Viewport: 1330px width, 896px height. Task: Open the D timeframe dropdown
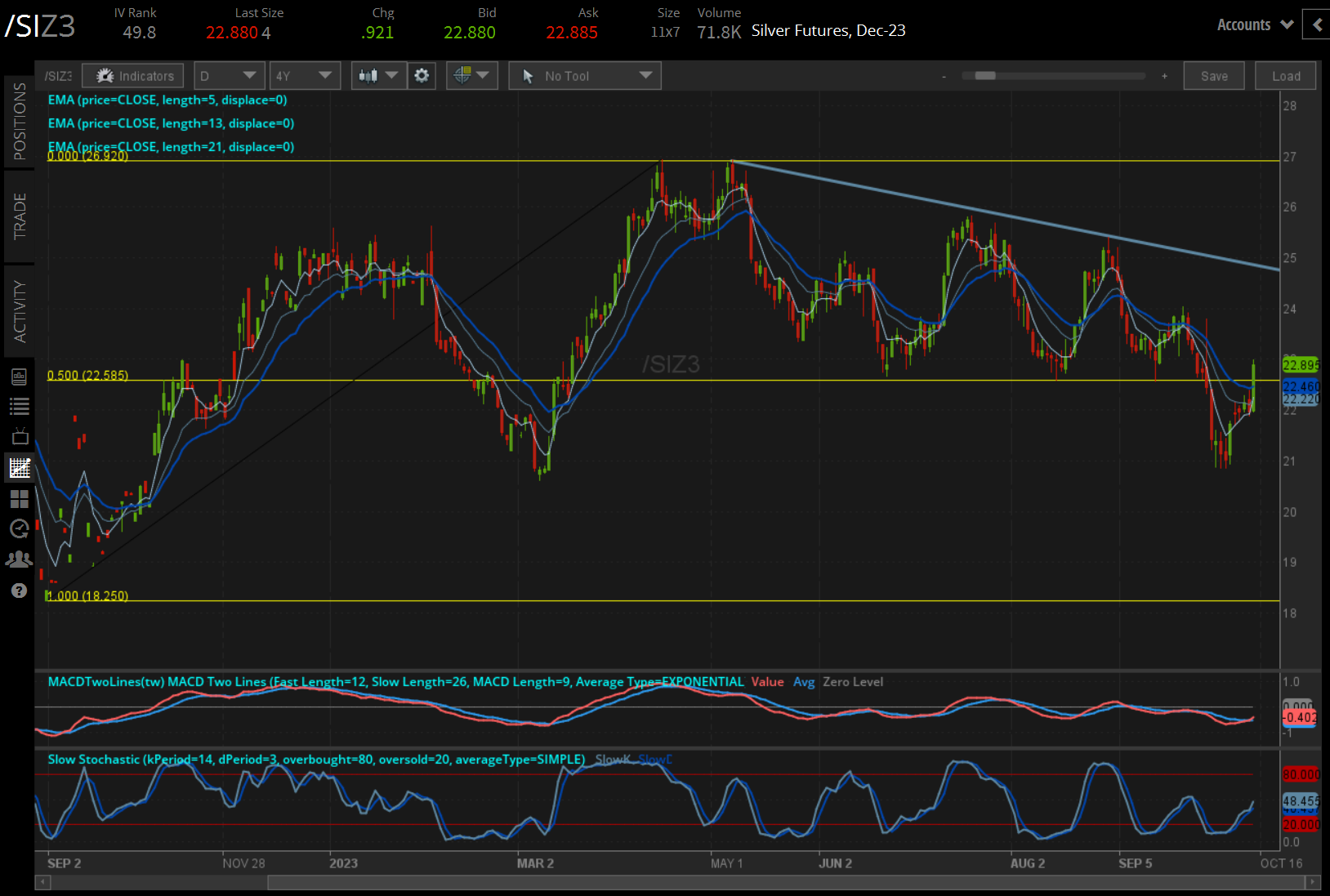pos(229,75)
